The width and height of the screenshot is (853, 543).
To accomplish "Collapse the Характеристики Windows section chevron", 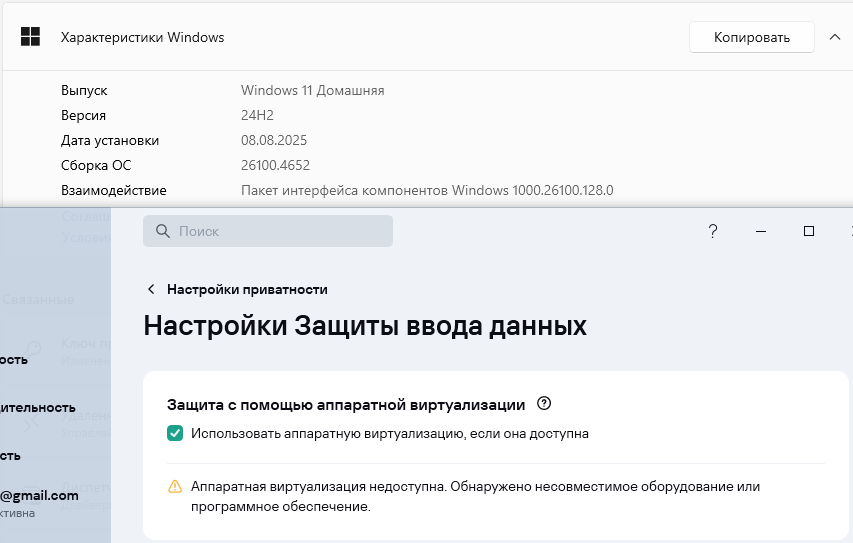I will pos(835,37).
